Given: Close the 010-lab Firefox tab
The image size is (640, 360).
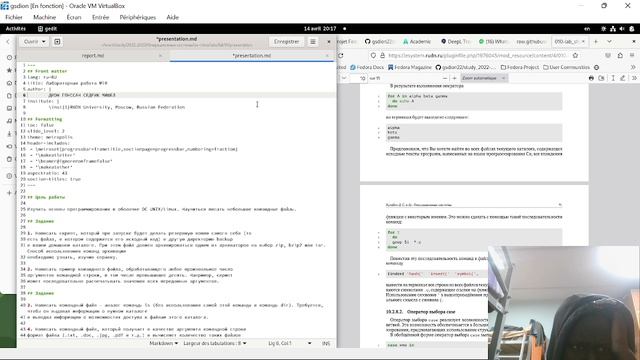Looking at the screenshot, I should click(583, 42).
